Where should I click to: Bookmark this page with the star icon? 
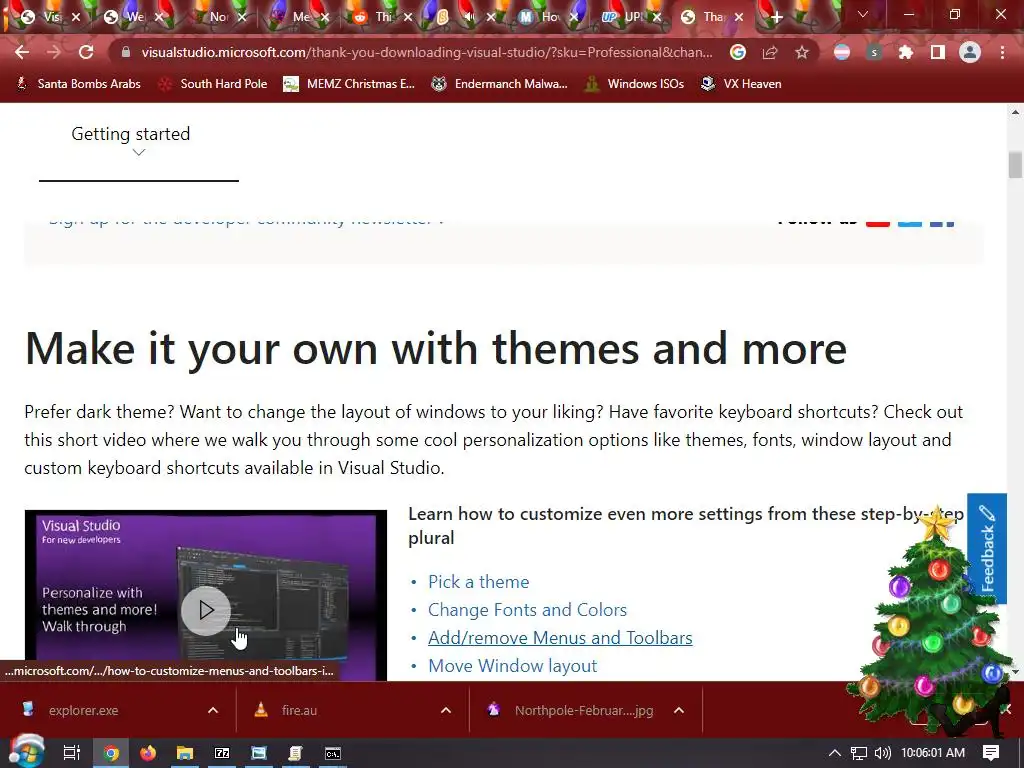coord(802,52)
